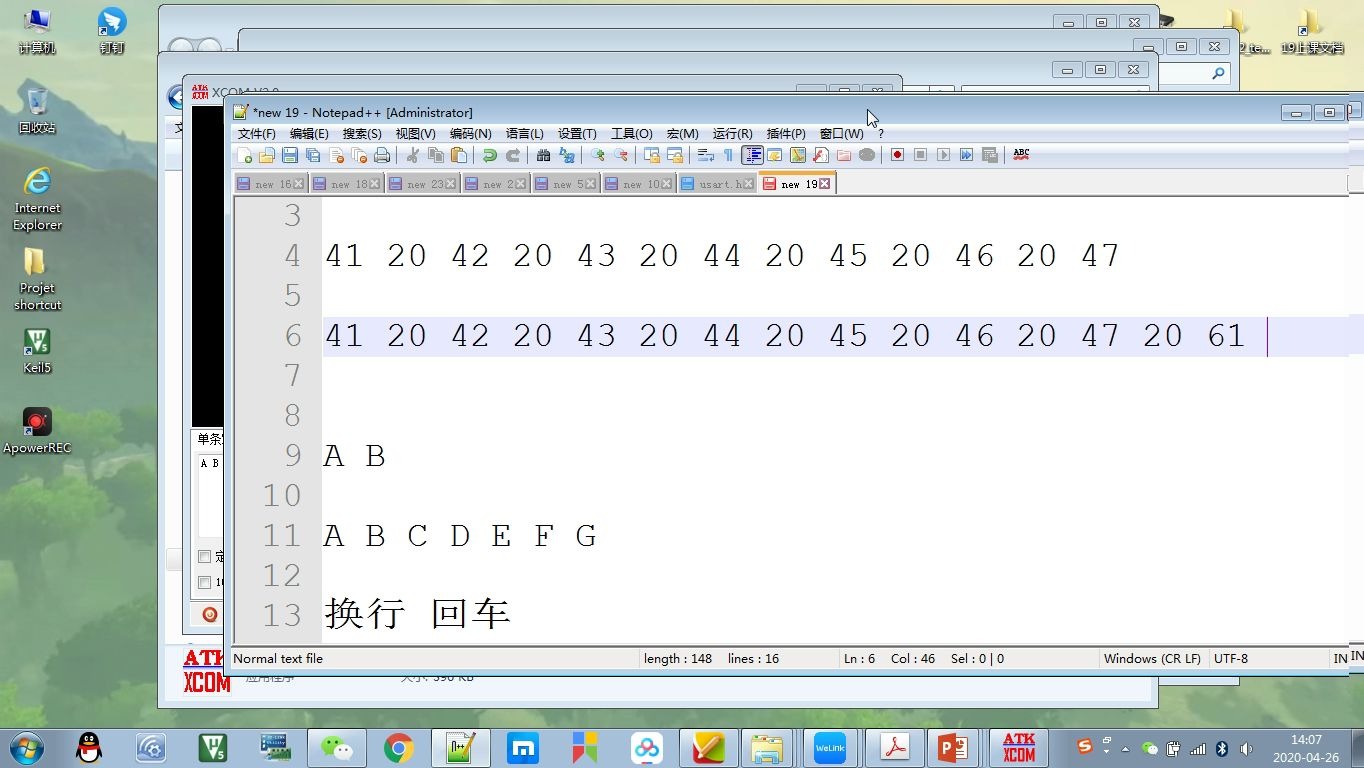Screen dimensions: 1364x768
Task: Click the red round button in XCOM panel
Action: [x=210, y=614]
